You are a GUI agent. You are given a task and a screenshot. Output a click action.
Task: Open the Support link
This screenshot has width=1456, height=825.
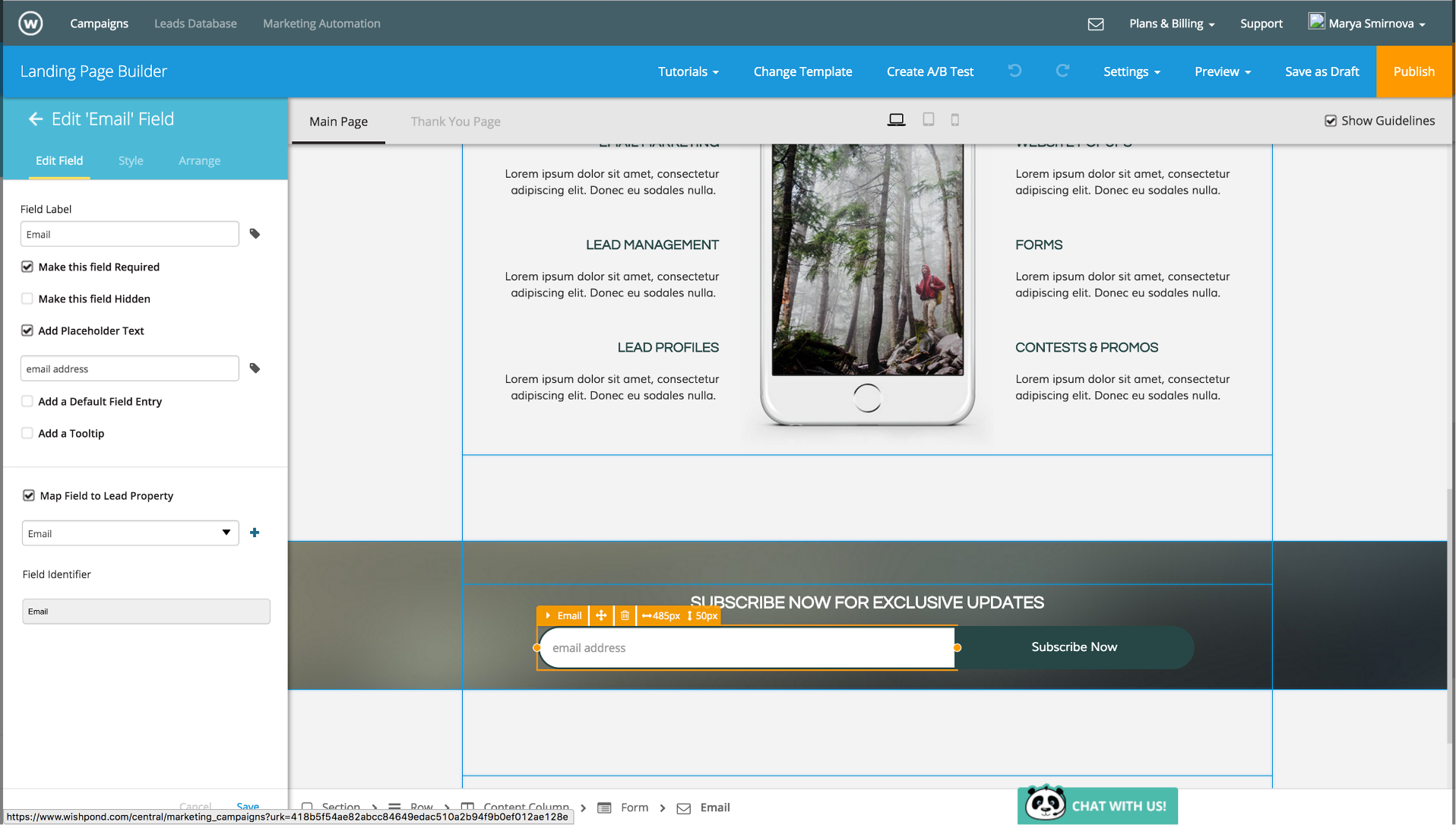coord(1261,24)
